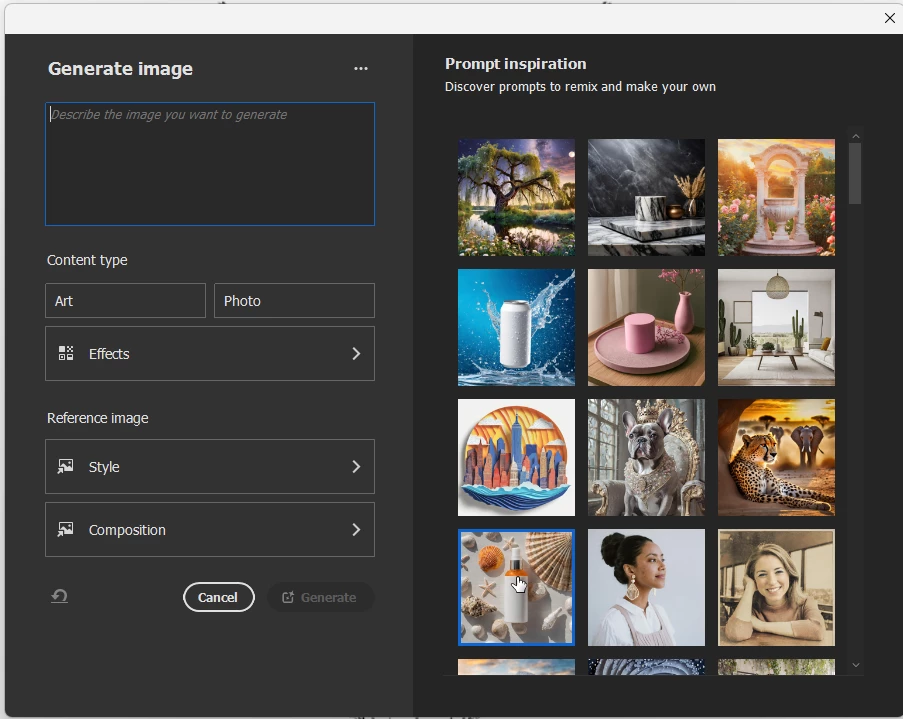Click the Composition reference image icon
This screenshot has height=719, width=903.
pos(66,529)
